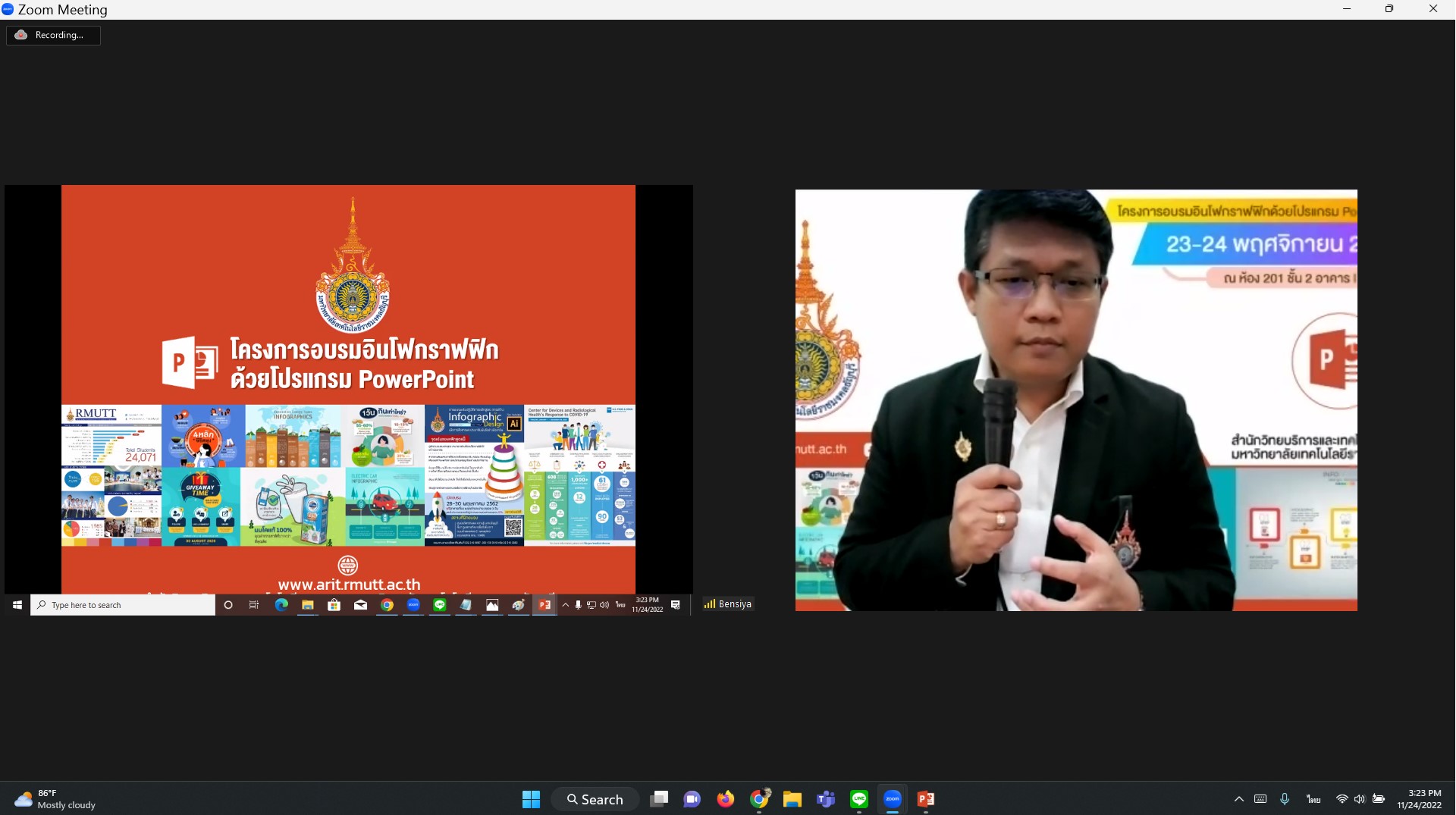The height and width of the screenshot is (815, 1456).
Task: Click the Recording indicator in Zoom
Action: tap(53, 35)
